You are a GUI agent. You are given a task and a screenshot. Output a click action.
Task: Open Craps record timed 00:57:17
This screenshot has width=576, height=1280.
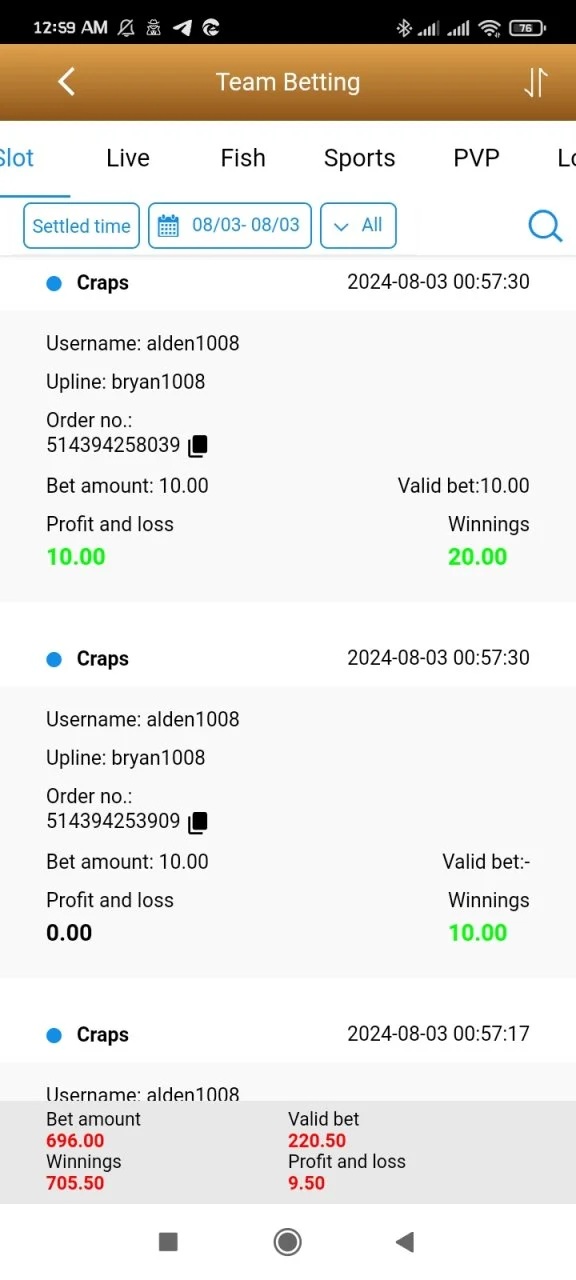pos(288,1035)
